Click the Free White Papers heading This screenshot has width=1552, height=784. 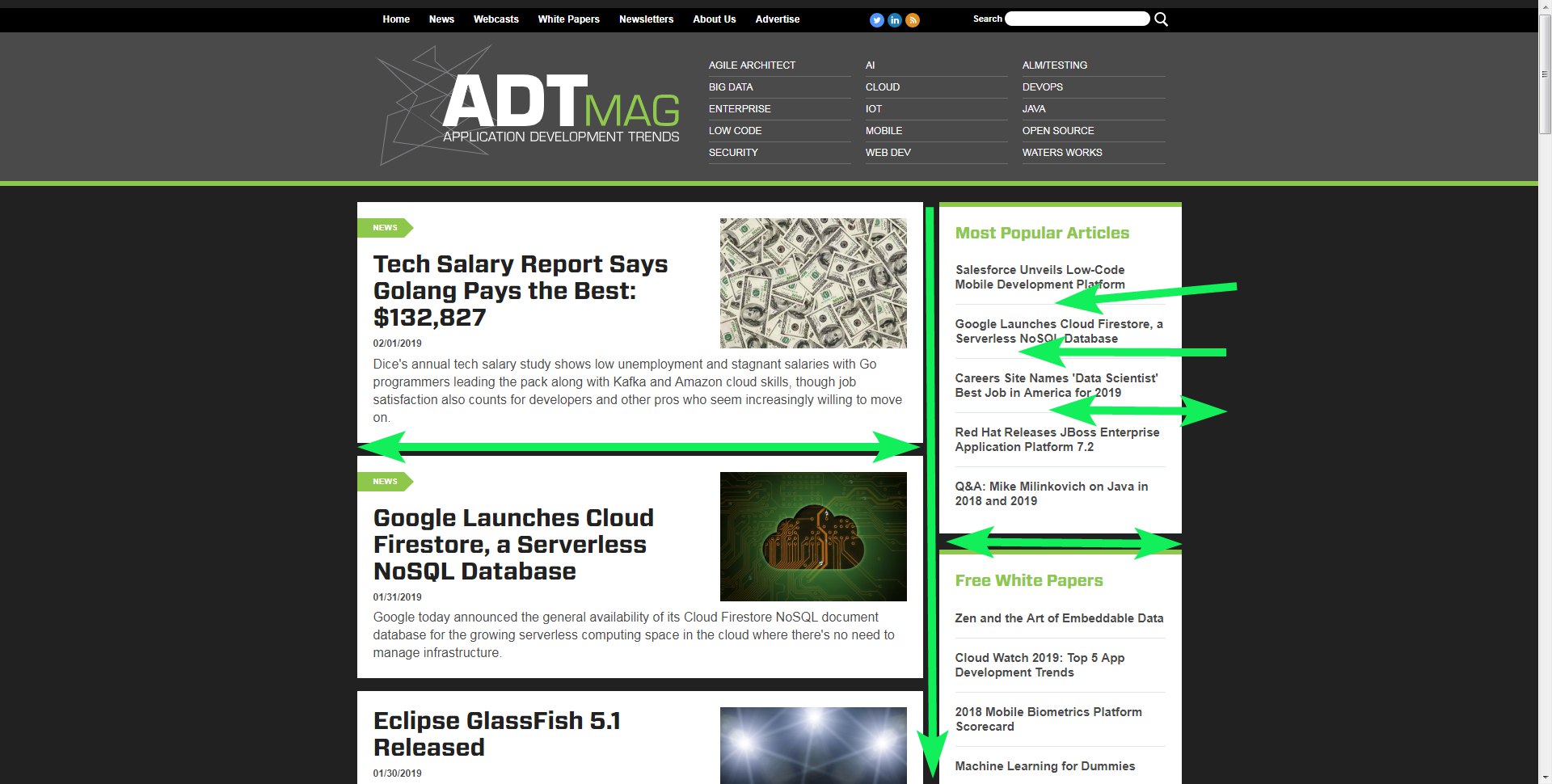click(1028, 580)
